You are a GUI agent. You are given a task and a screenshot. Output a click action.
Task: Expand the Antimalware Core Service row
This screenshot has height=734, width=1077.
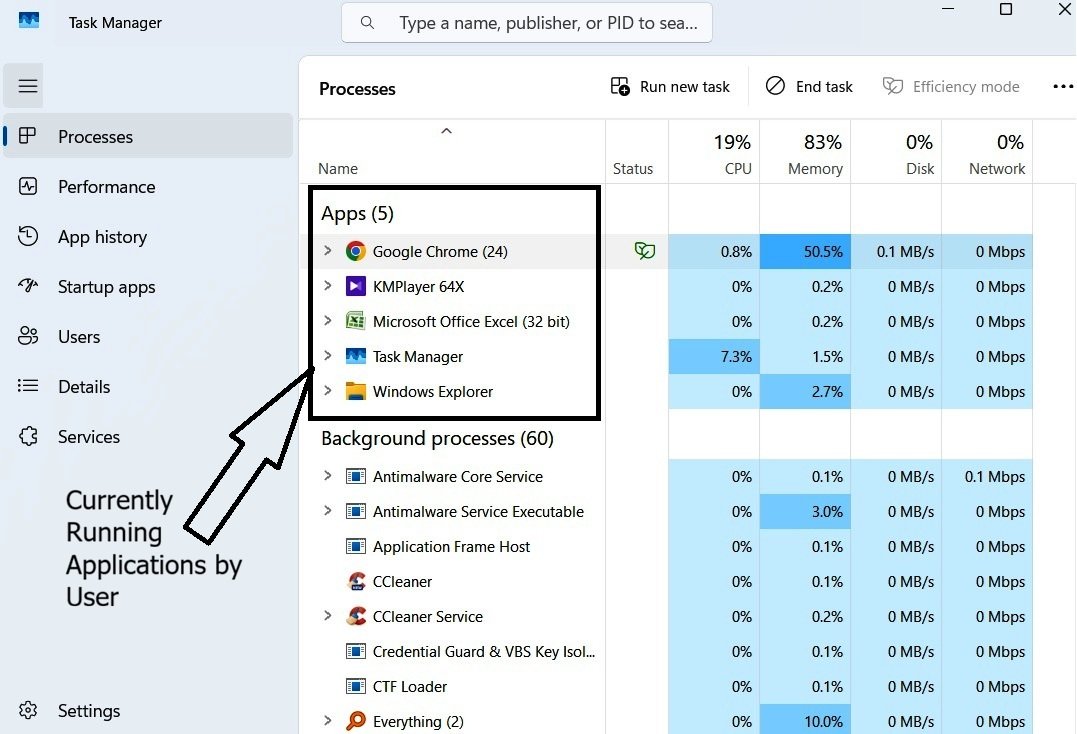328,476
